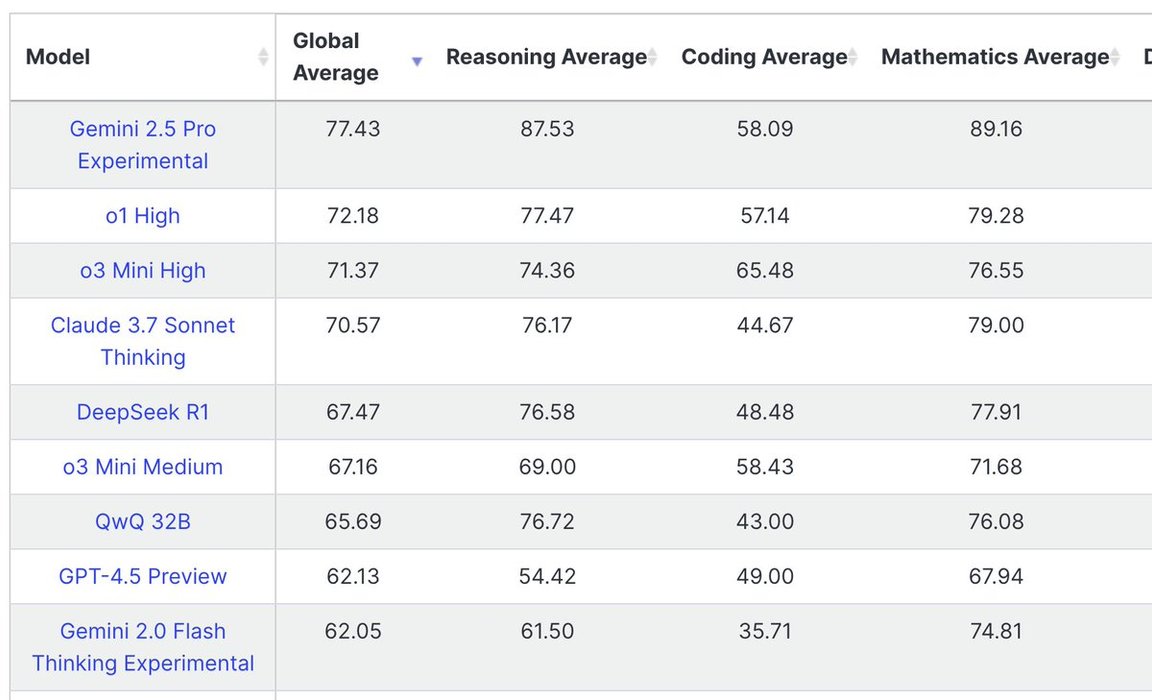Click the Mathematics Average sort icon
The image size is (1152, 700).
(1115, 57)
